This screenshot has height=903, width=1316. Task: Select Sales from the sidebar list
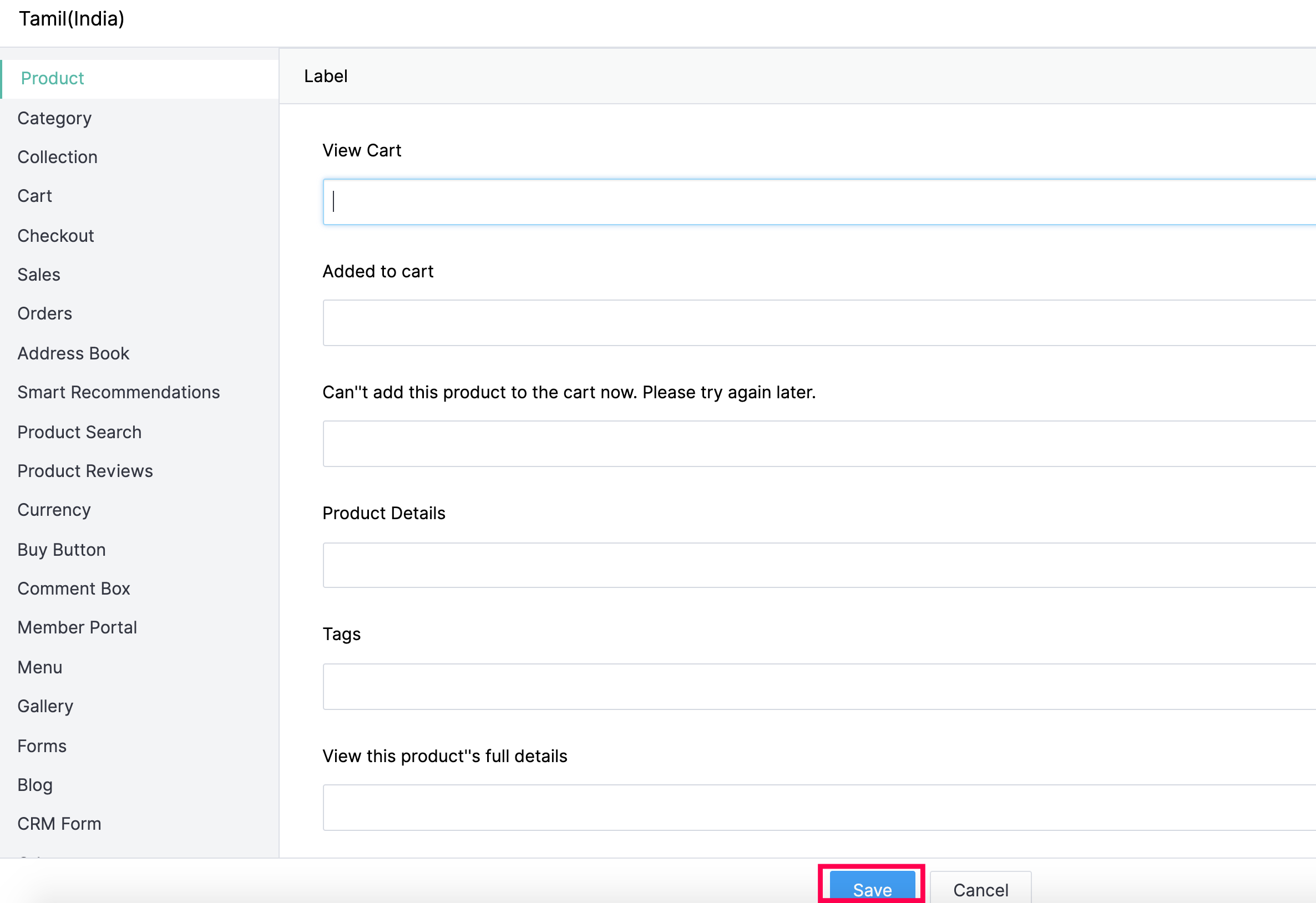38,275
